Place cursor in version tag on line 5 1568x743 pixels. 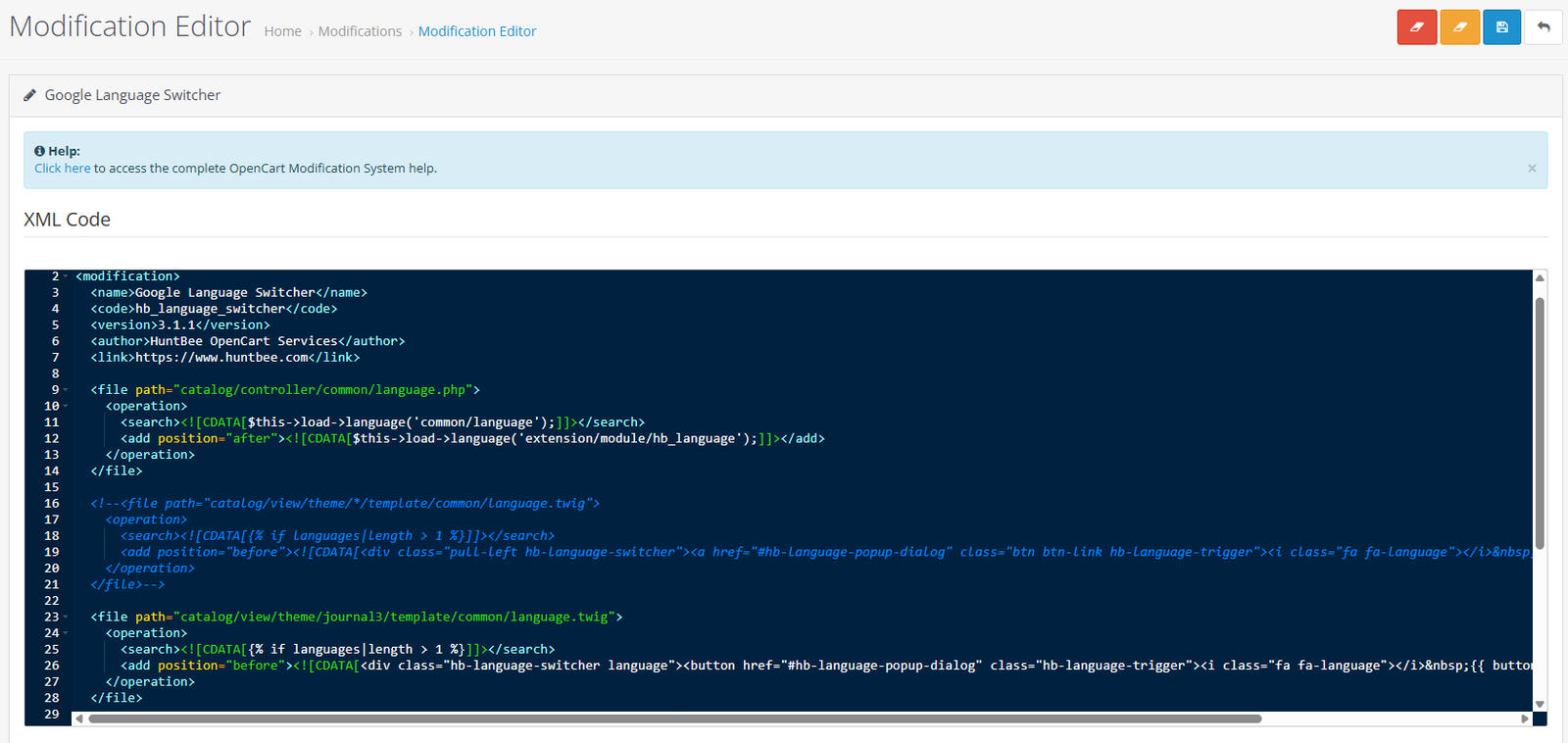tap(176, 325)
